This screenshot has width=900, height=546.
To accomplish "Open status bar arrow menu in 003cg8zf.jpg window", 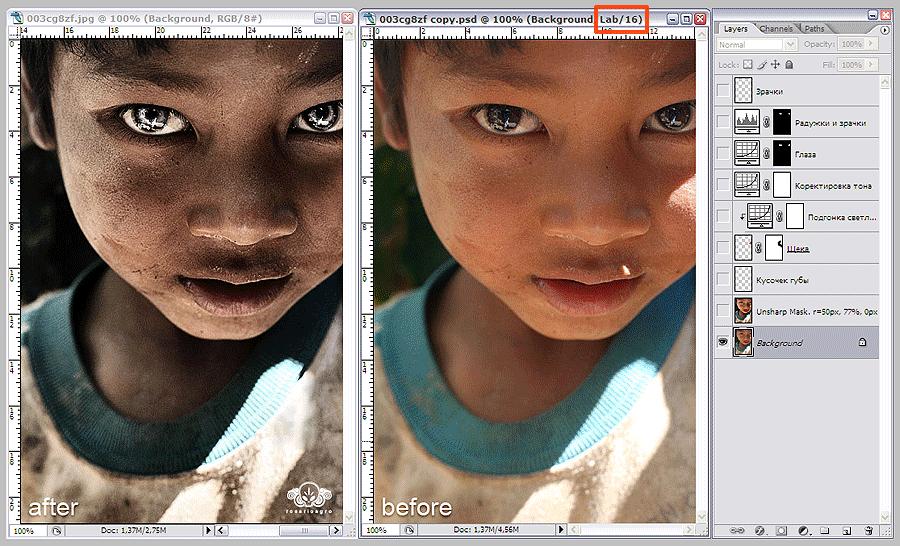I will (208, 530).
